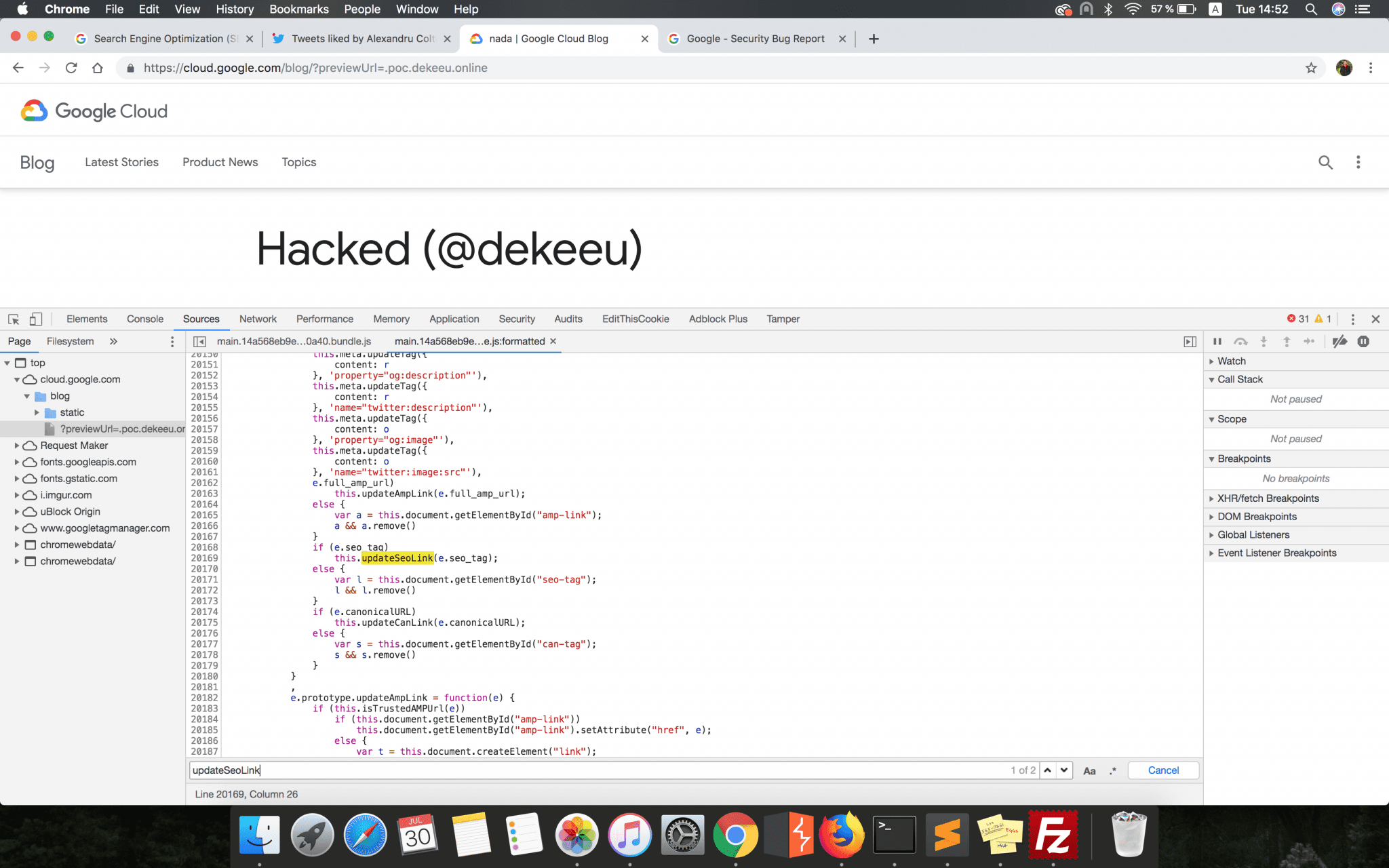Image resolution: width=1389 pixels, height=868 pixels.
Task: Open Chrome three-dot menu
Action: pyautogui.click(x=1371, y=68)
